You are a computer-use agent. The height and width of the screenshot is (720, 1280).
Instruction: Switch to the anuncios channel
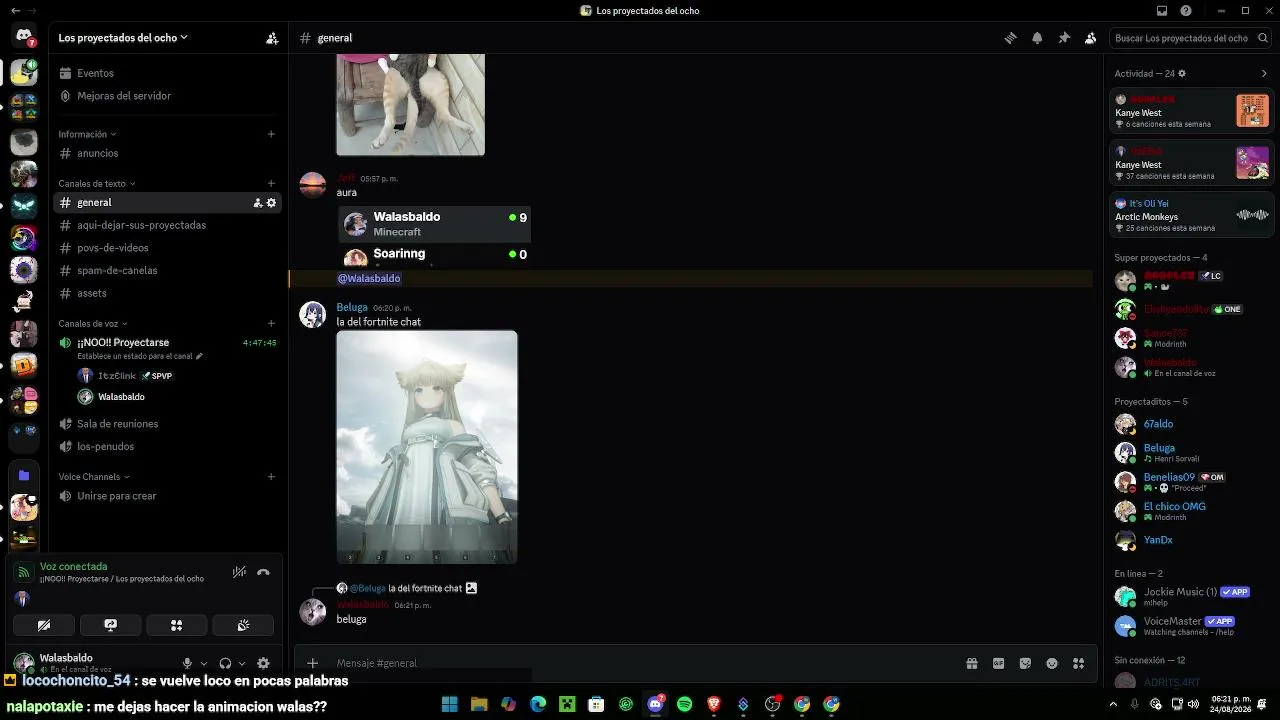click(167, 154)
